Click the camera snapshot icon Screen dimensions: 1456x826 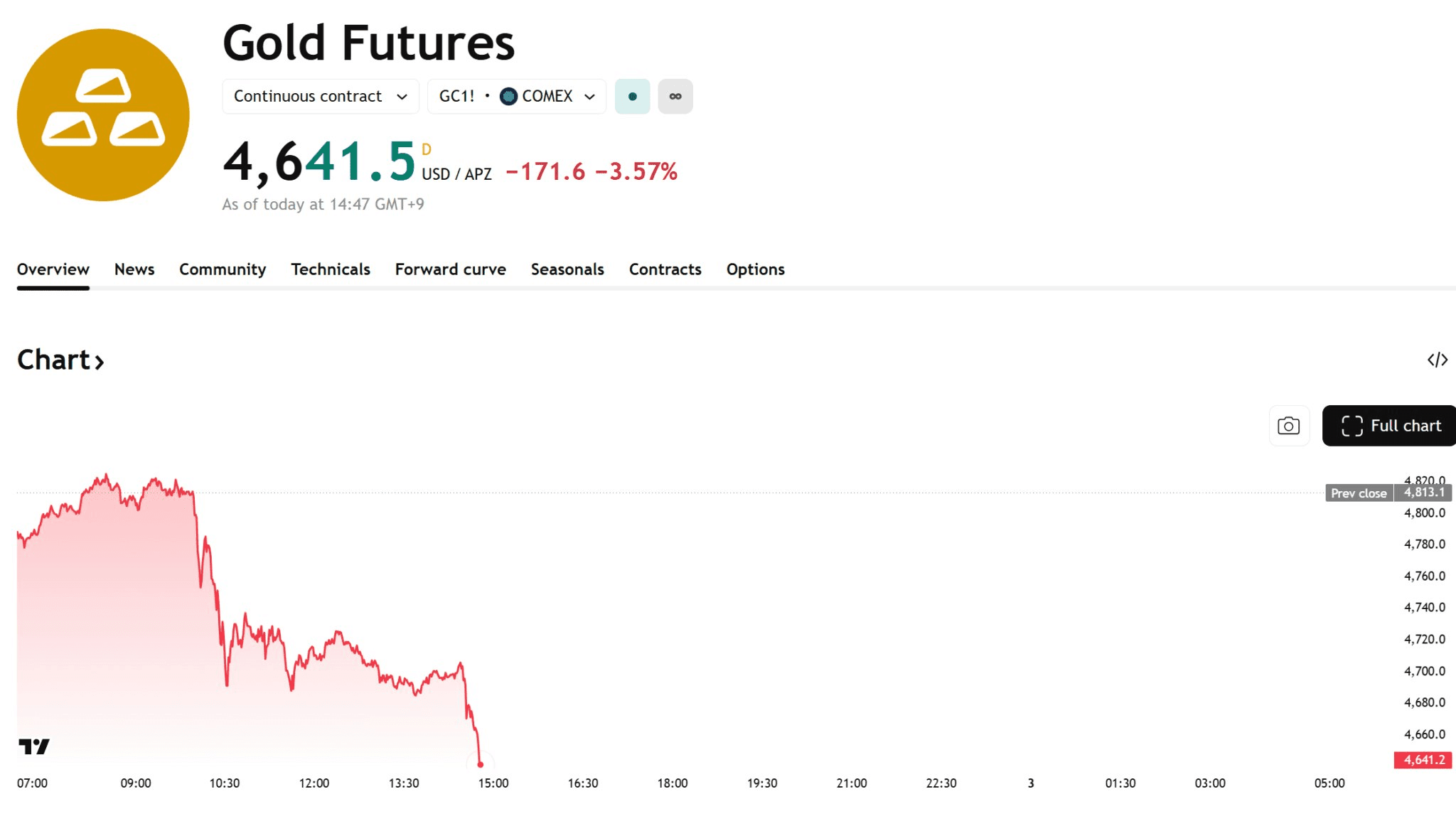tap(1288, 426)
